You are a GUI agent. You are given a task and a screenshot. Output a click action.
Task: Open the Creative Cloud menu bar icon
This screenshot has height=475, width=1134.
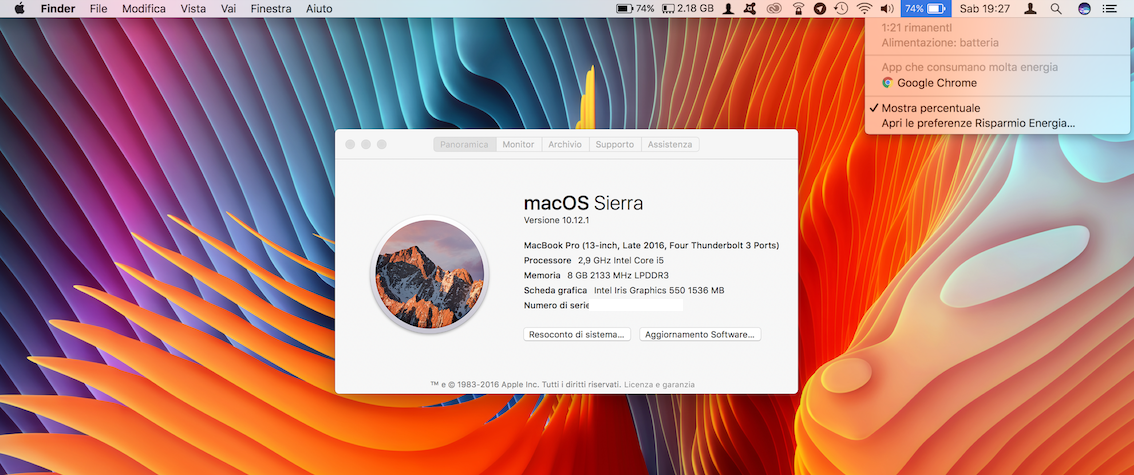(x=775, y=9)
